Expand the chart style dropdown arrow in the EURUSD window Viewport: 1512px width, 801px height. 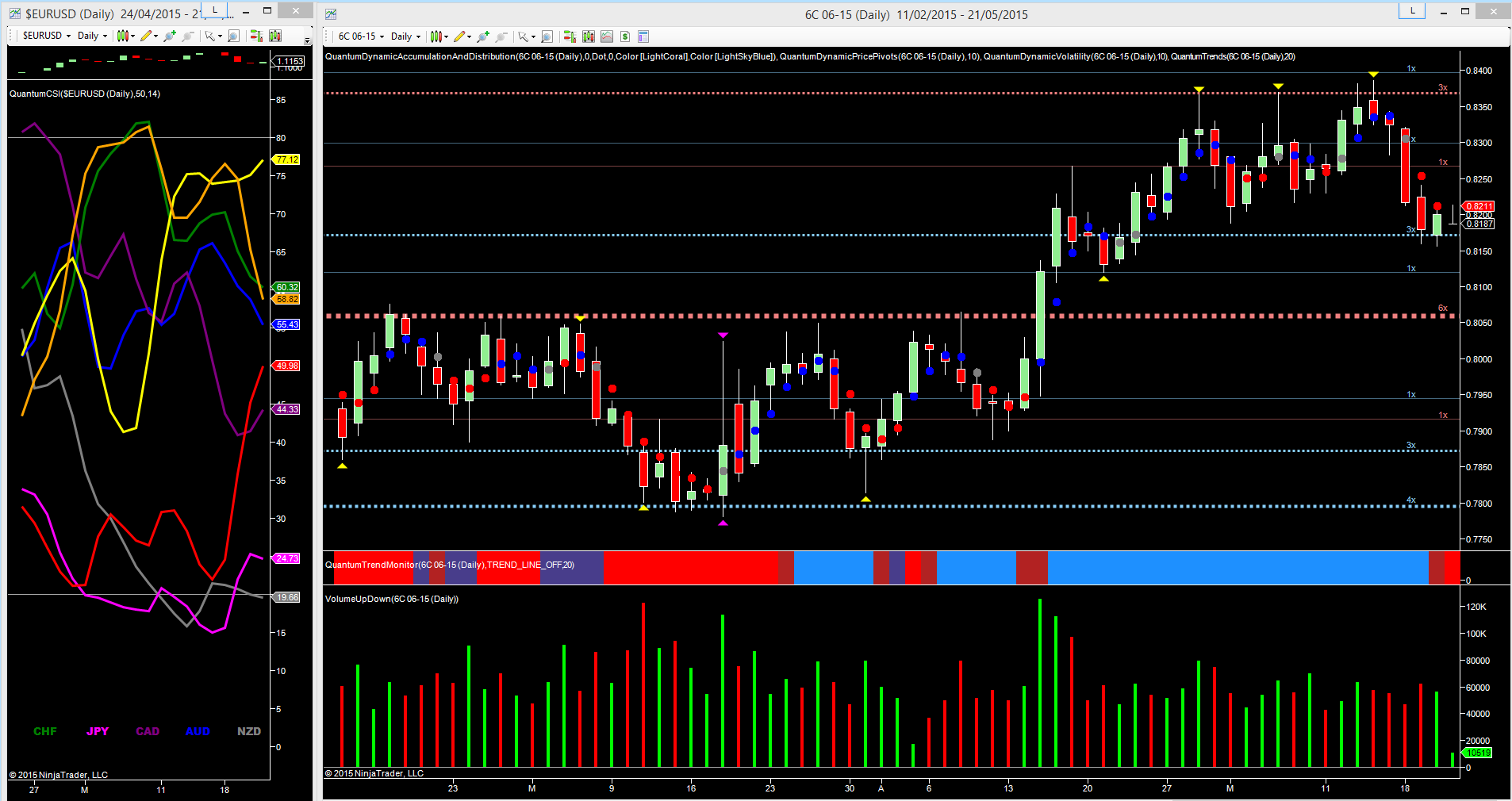(132, 36)
